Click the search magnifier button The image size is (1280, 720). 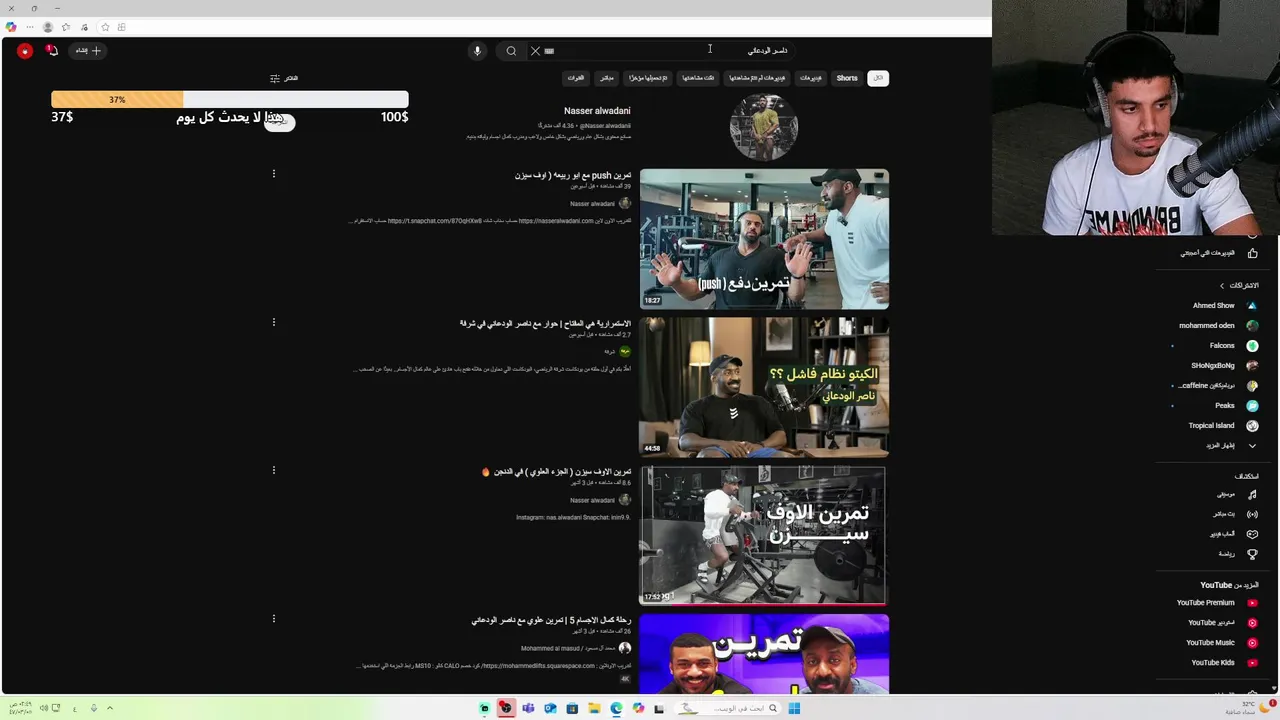[x=511, y=51]
